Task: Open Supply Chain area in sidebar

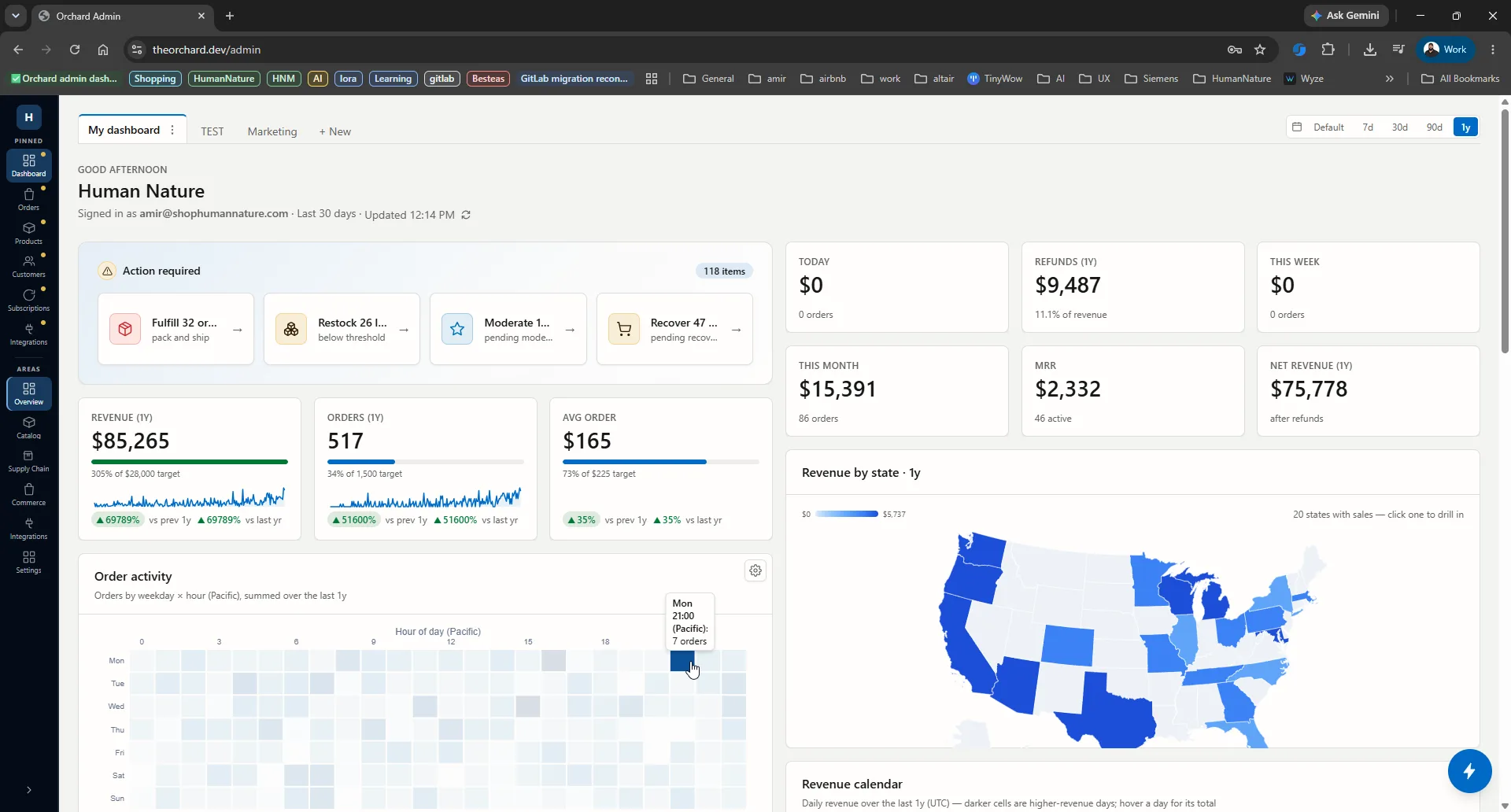Action: point(29,461)
